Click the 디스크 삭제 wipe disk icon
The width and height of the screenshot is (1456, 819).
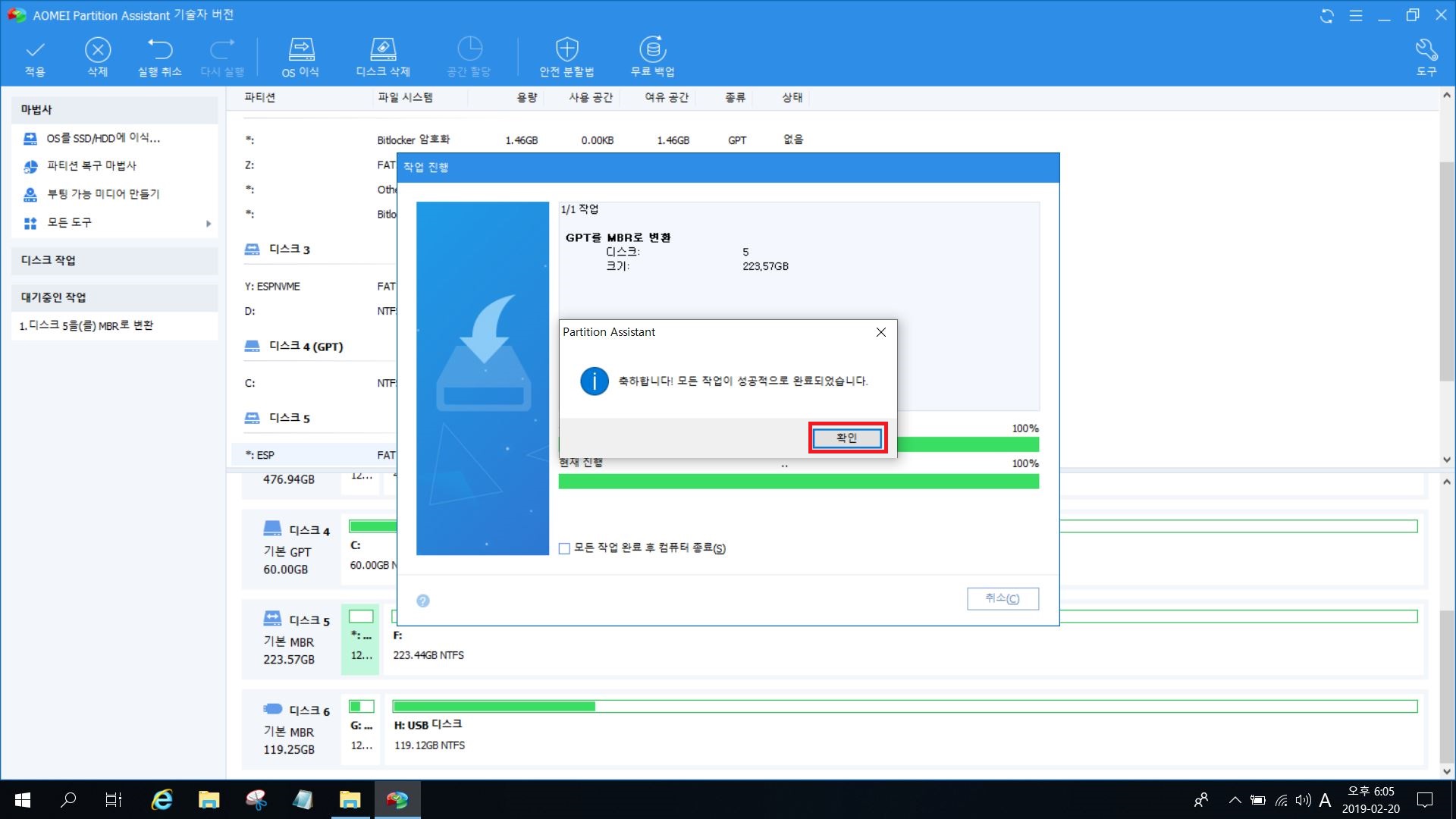(x=383, y=50)
